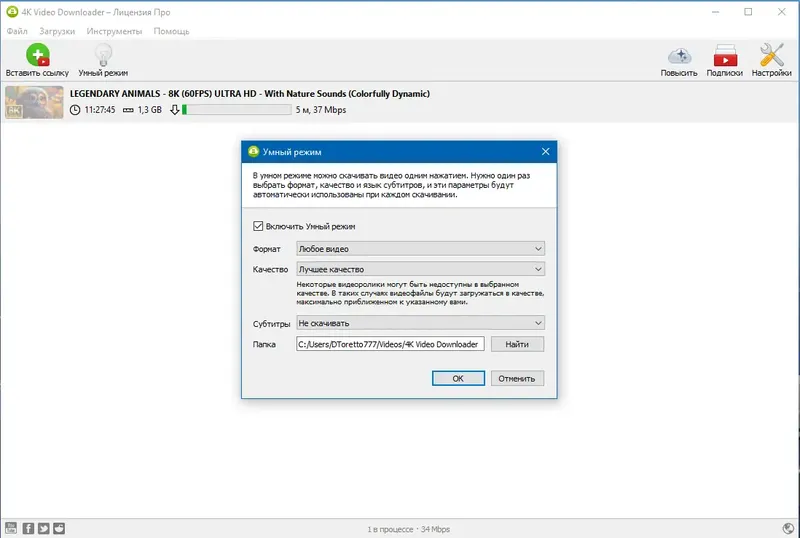Screen dimensions: 800x538
Task: Click the LEGENDARY ANIMALS video thumbnail
Action: (x=34, y=102)
